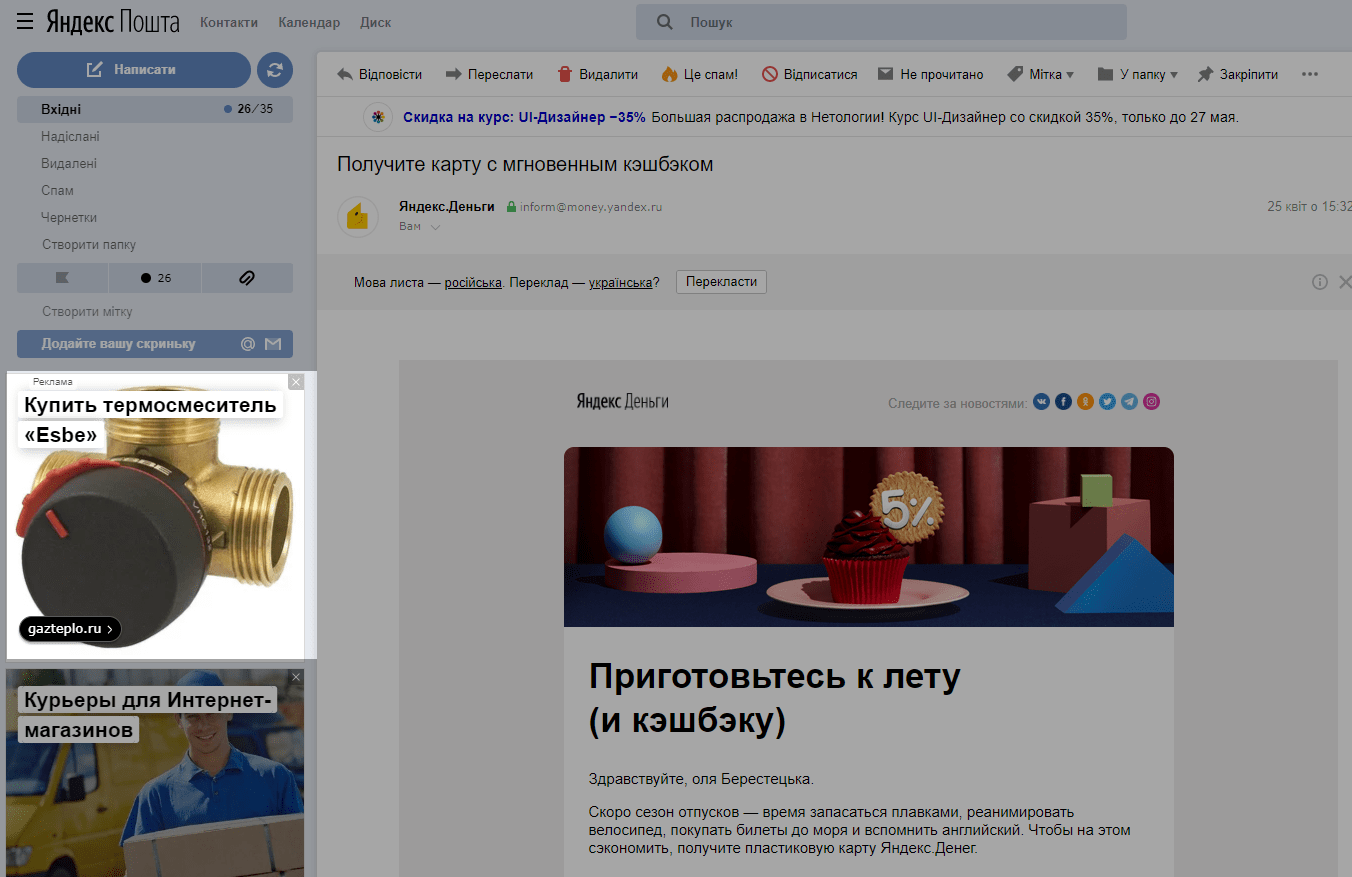Viewport: 1352px width, 877px height.
Task: Click the Netology promo round icon
Action: coord(377,117)
